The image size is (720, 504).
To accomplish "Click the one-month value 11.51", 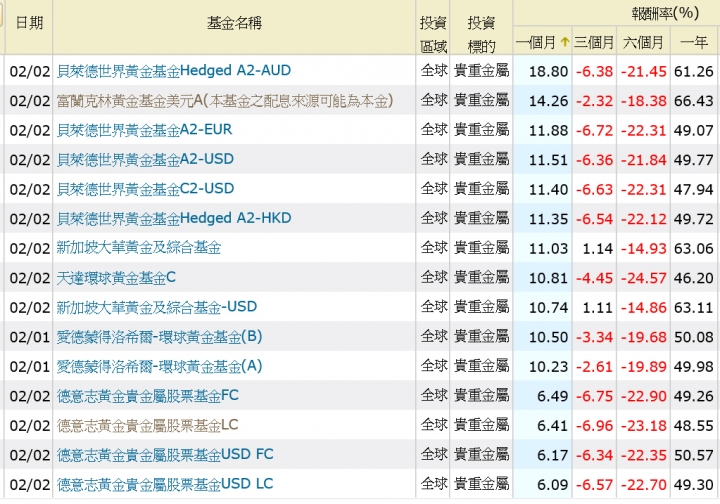I will tap(548, 160).
